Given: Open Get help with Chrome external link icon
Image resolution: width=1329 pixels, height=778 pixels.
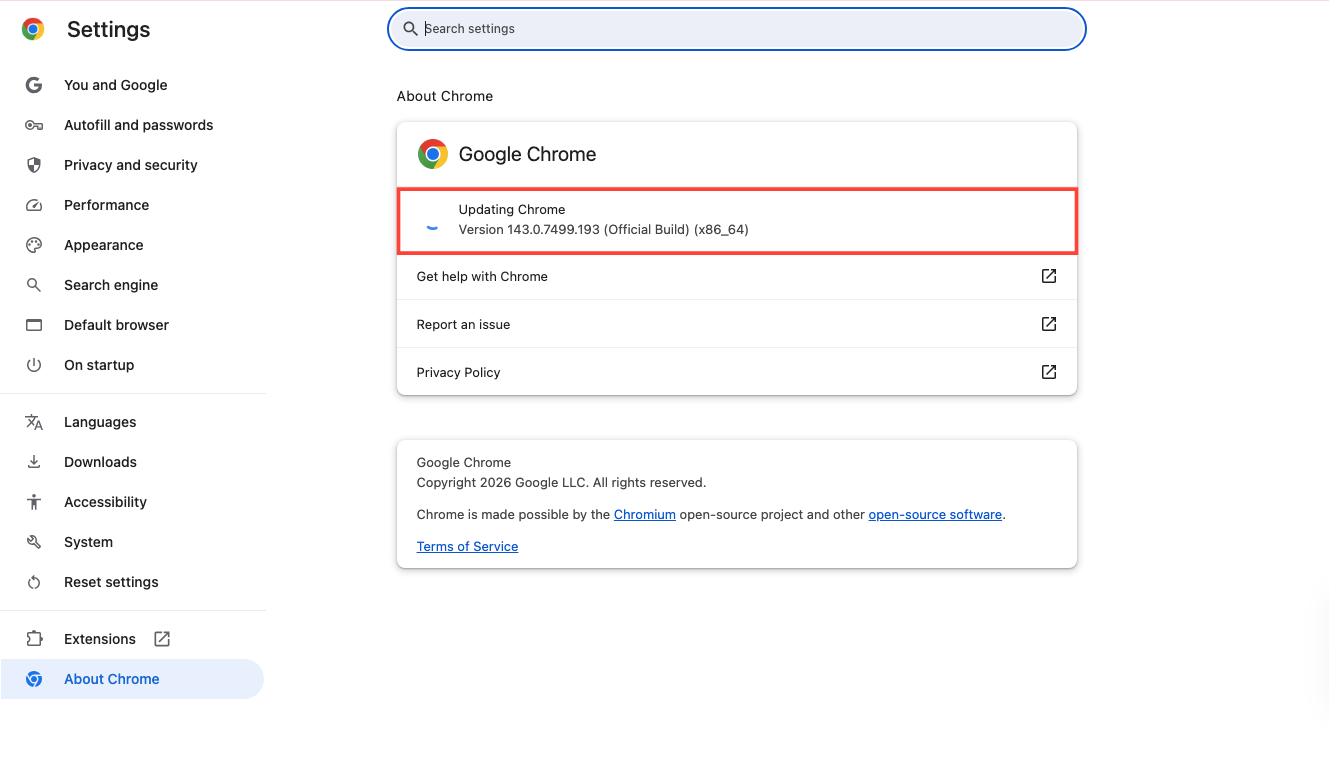Looking at the screenshot, I should (1049, 276).
